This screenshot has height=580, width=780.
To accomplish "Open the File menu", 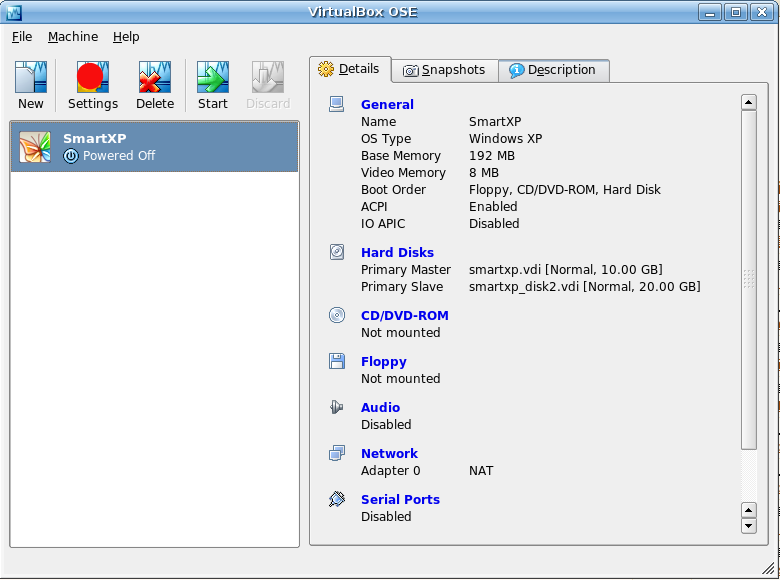I will [x=22, y=37].
